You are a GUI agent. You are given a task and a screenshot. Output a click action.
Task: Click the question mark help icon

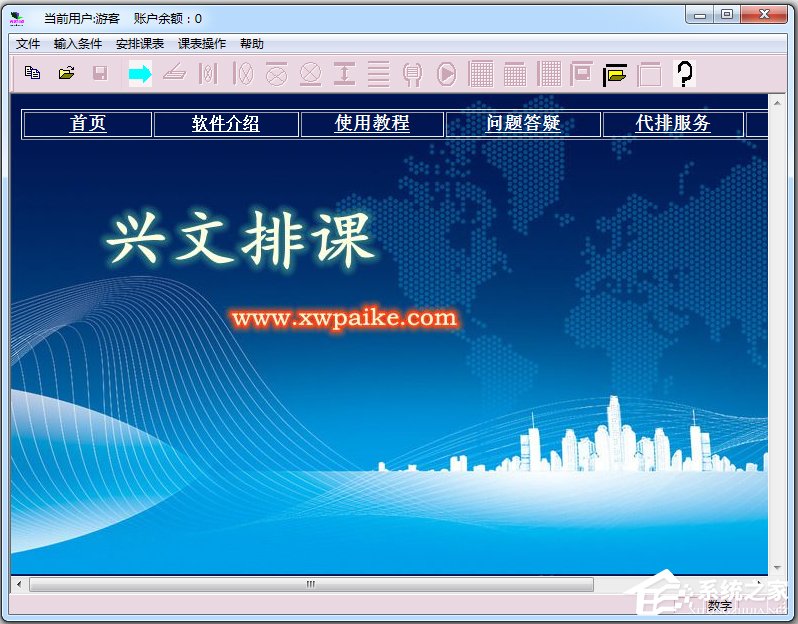point(684,73)
